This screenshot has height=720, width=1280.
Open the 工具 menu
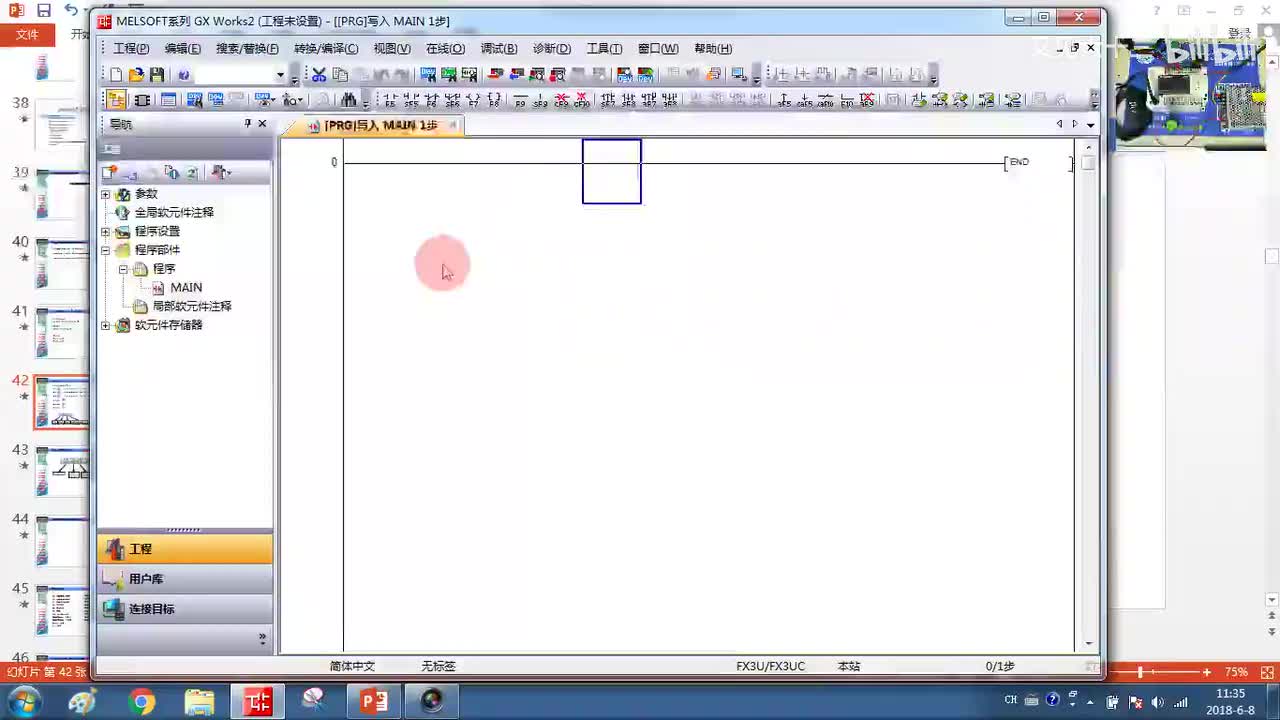coord(604,49)
